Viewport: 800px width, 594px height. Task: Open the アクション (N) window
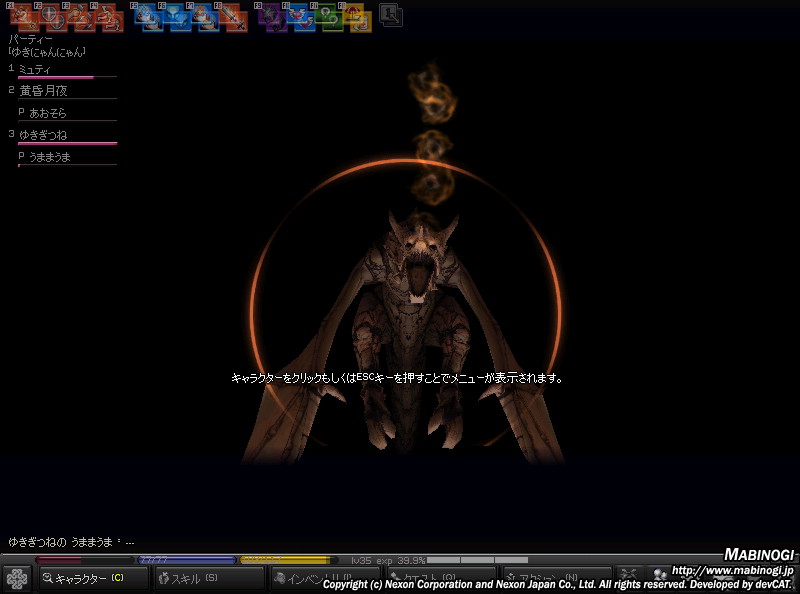(x=557, y=578)
